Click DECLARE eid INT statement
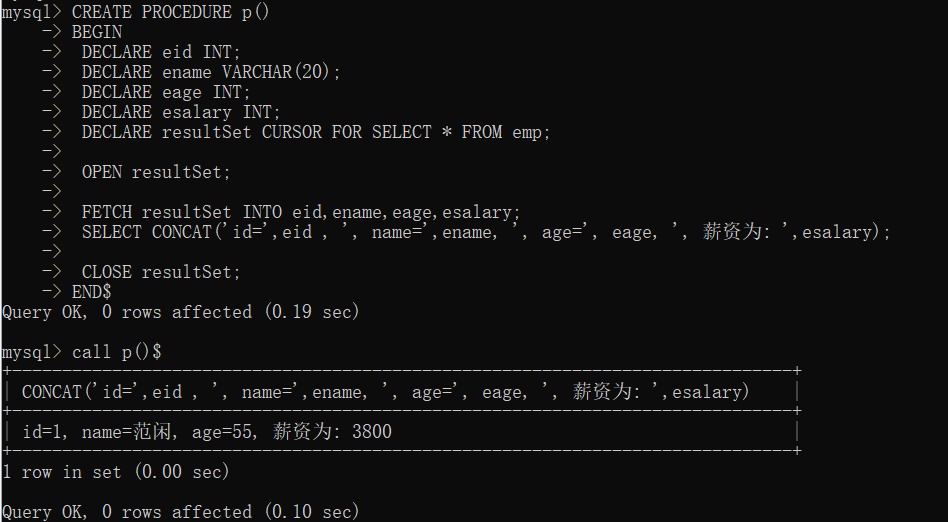The height and width of the screenshot is (522, 948). click(x=161, y=52)
